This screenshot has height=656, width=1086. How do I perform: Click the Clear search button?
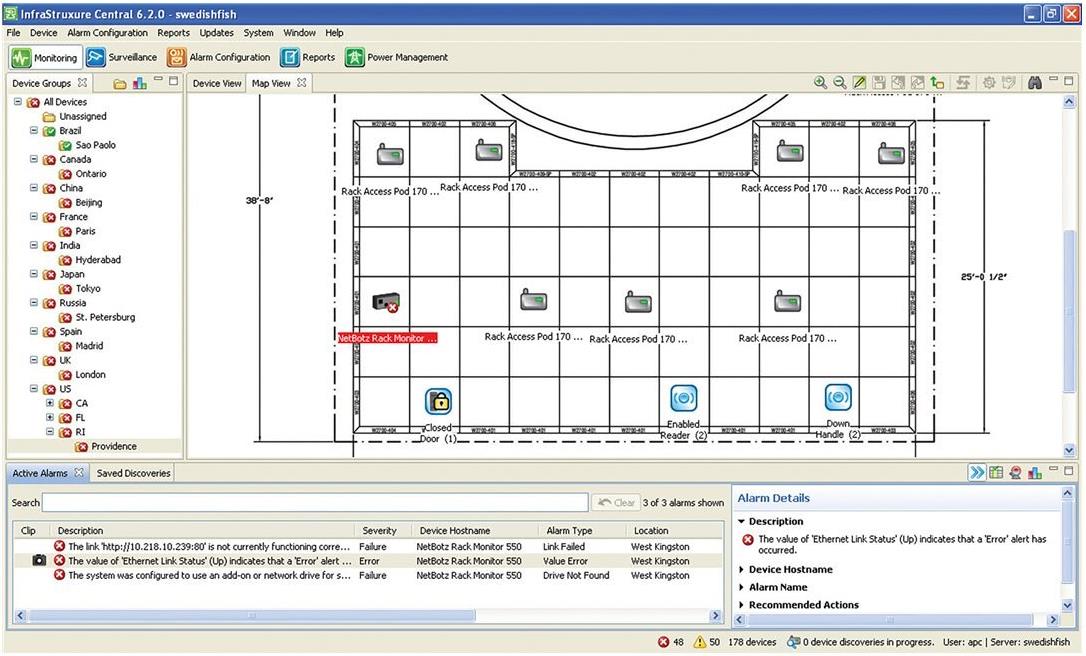click(616, 502)
